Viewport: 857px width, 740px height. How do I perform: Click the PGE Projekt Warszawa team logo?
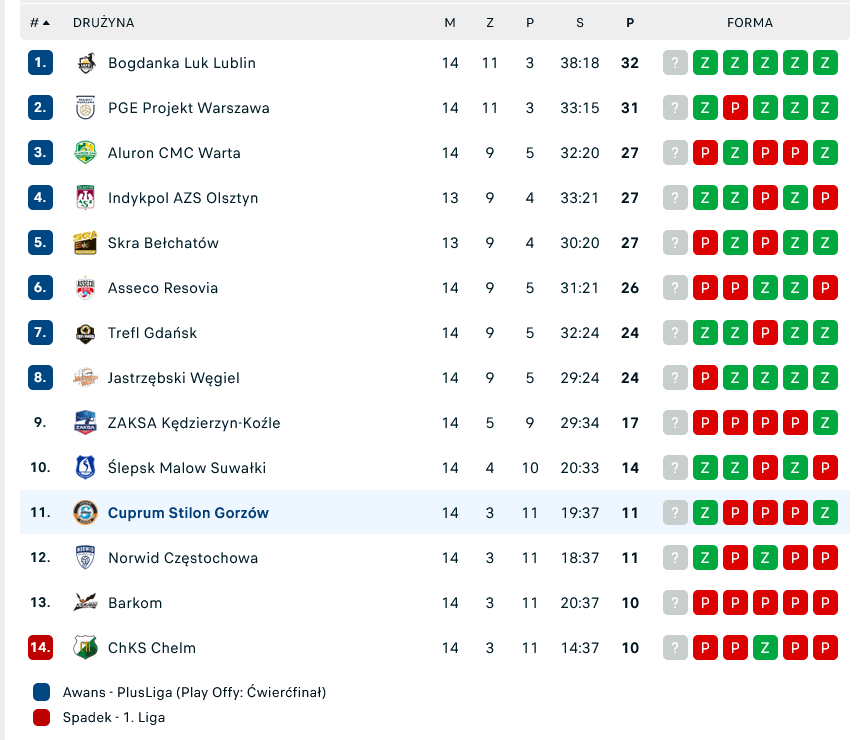[86, 108]
